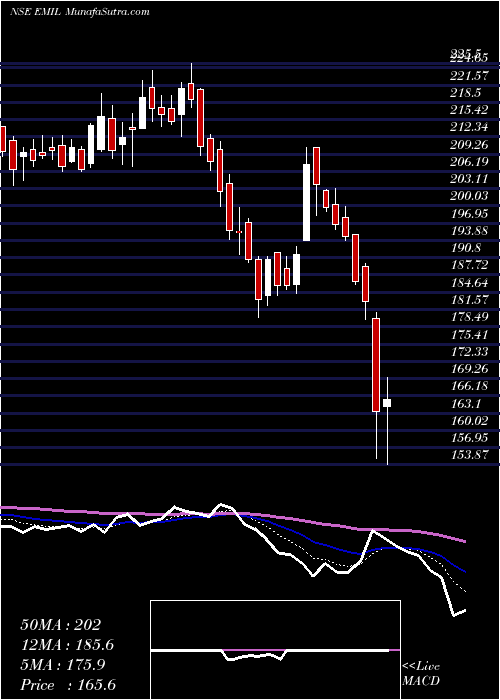
Task: Click the 50MA : 202 label
Action: [x=61, y=625]
